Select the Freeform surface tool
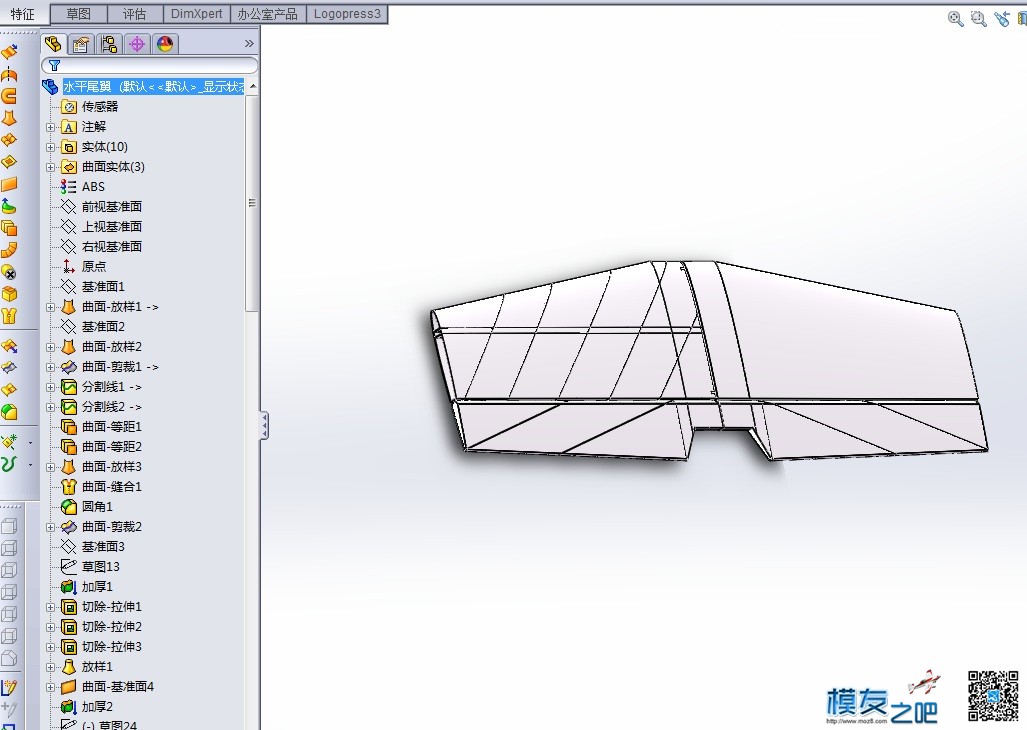Screen dimensions: 1027x730 (x=9, y=206)
